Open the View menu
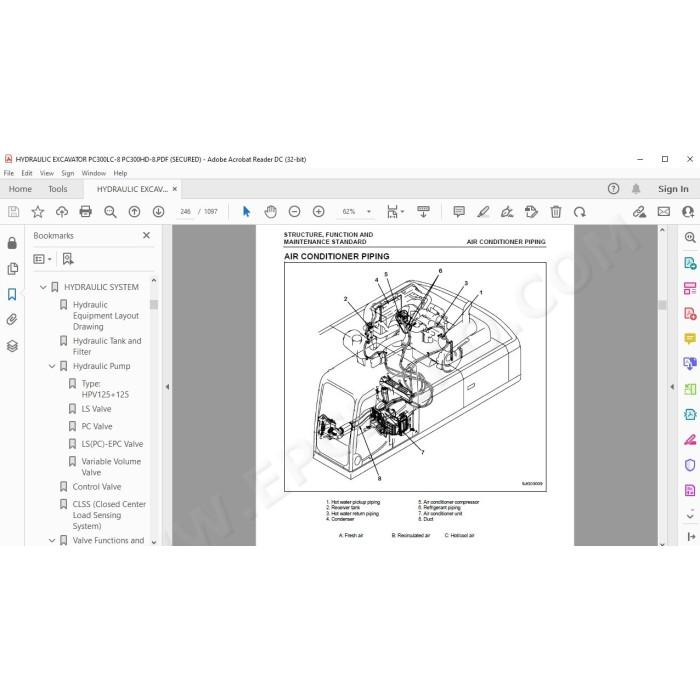The image size is (700, 700). [x=47, y=173]
